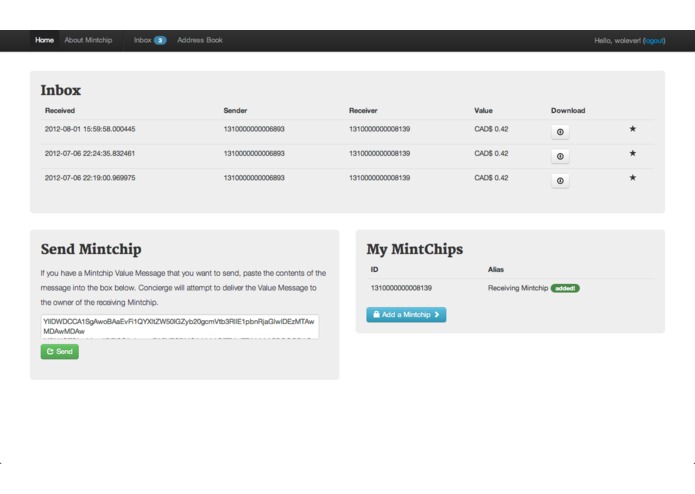Star the 2012-07-06 22:24:35 inbox row

pyautogui.click(x=633, y=153)
